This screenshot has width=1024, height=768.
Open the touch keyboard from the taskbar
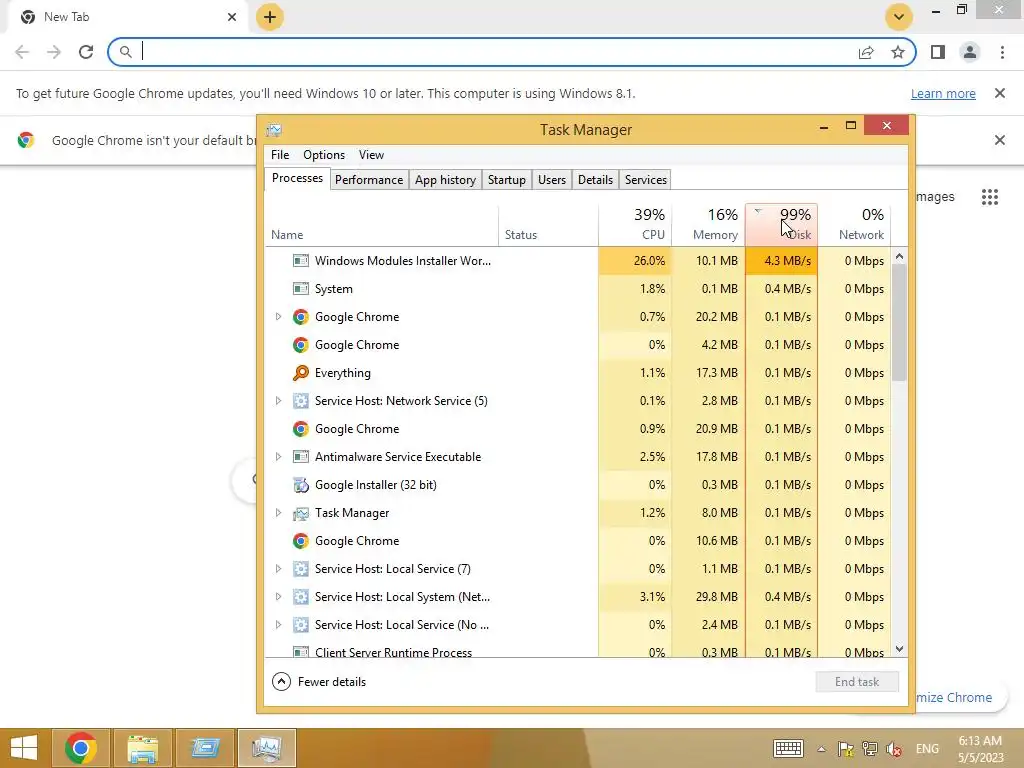click(x=788, y=748)
